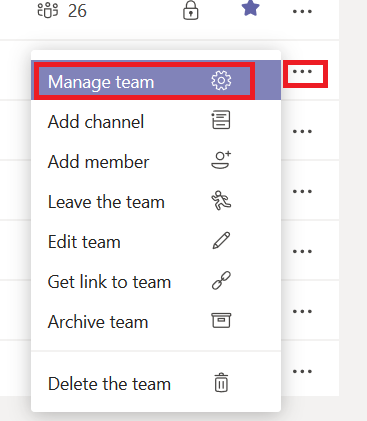
Task: Click the padlock privacy icon
Action: click(191, 10)
